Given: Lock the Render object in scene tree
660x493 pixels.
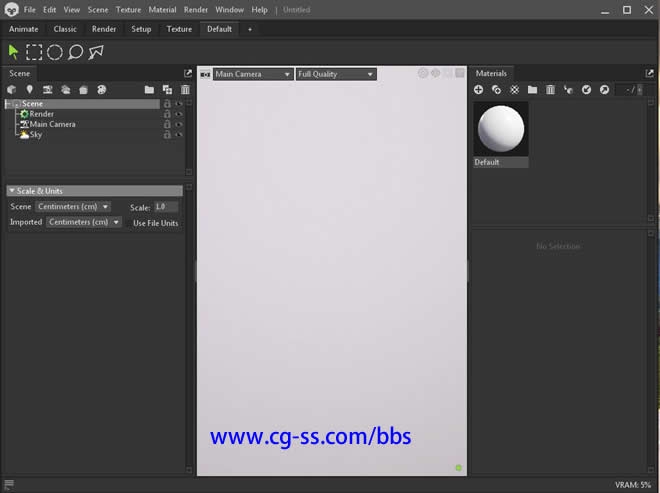Looking at the screenshot, I should (x=167, y=115).
